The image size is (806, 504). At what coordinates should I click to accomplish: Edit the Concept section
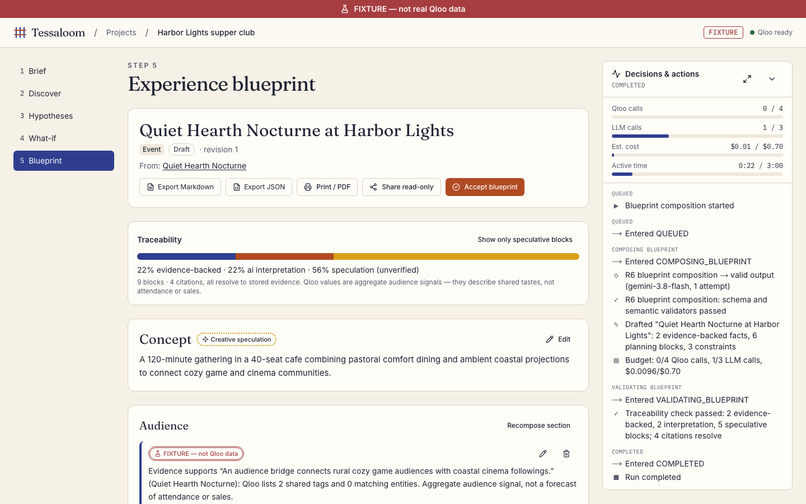click(558, 339)
